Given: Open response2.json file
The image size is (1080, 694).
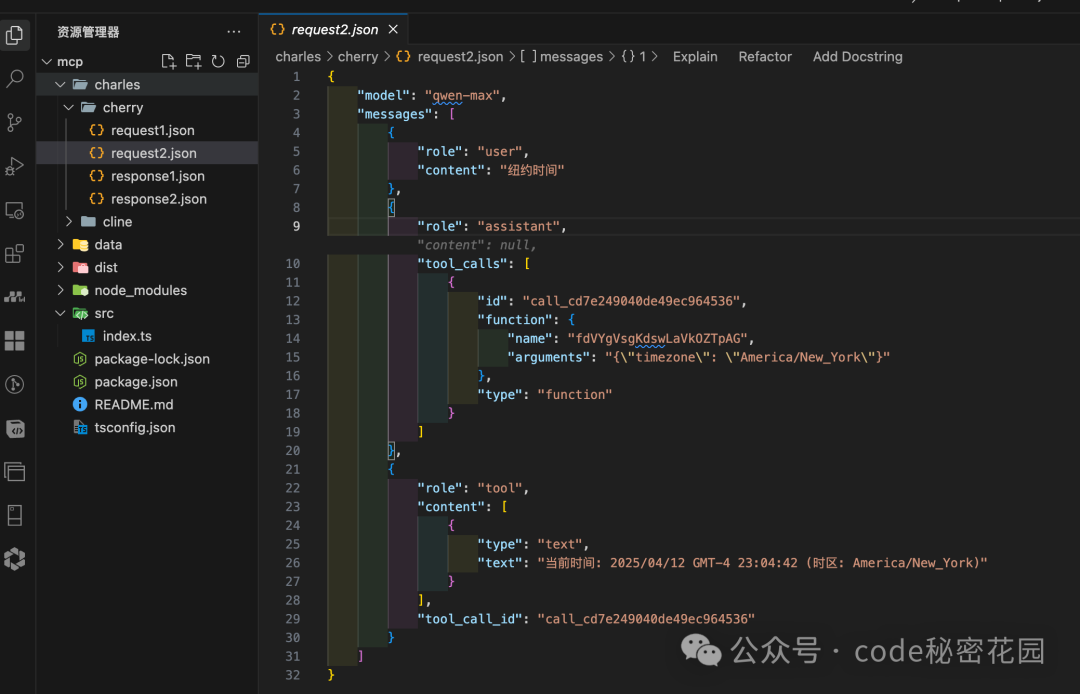Looking at the screenshot, I should pyautogui.click(x=147, y=199).
